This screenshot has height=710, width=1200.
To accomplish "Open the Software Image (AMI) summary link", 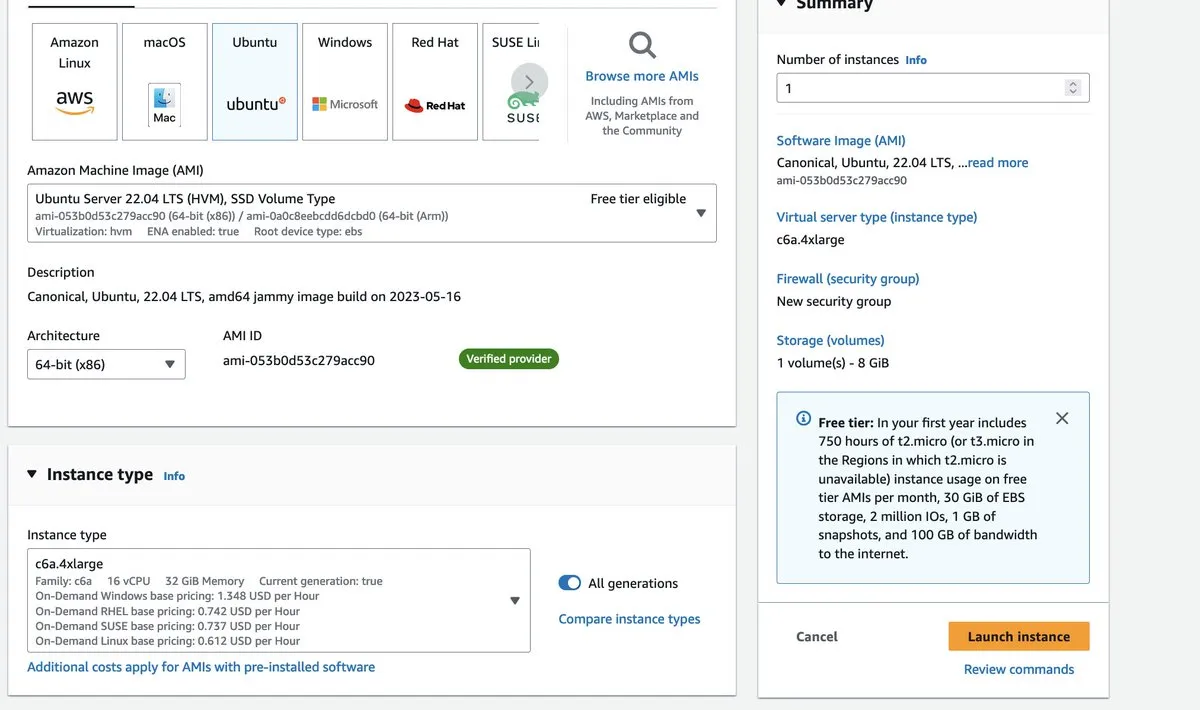I will tap(841, 141).
